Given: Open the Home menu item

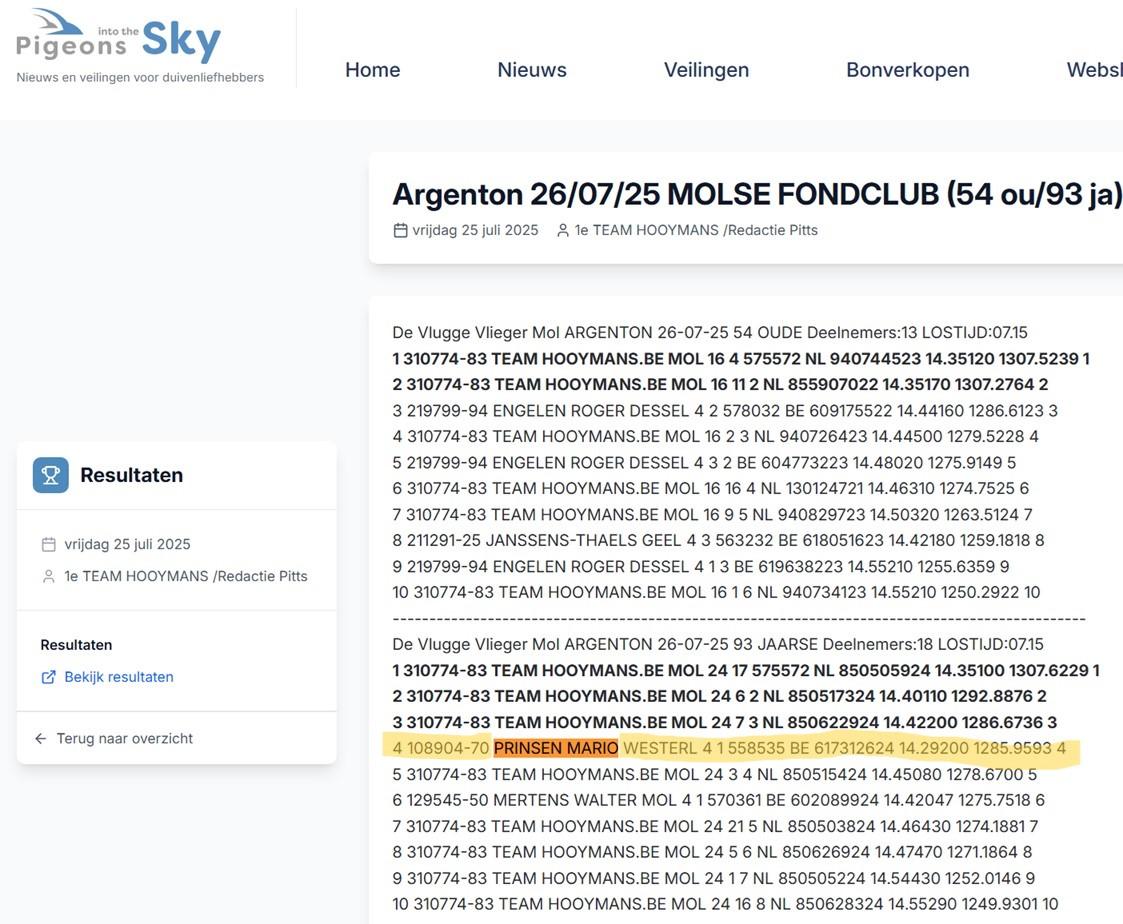Looking at the screenshot, I should click(x=372, y=68).
